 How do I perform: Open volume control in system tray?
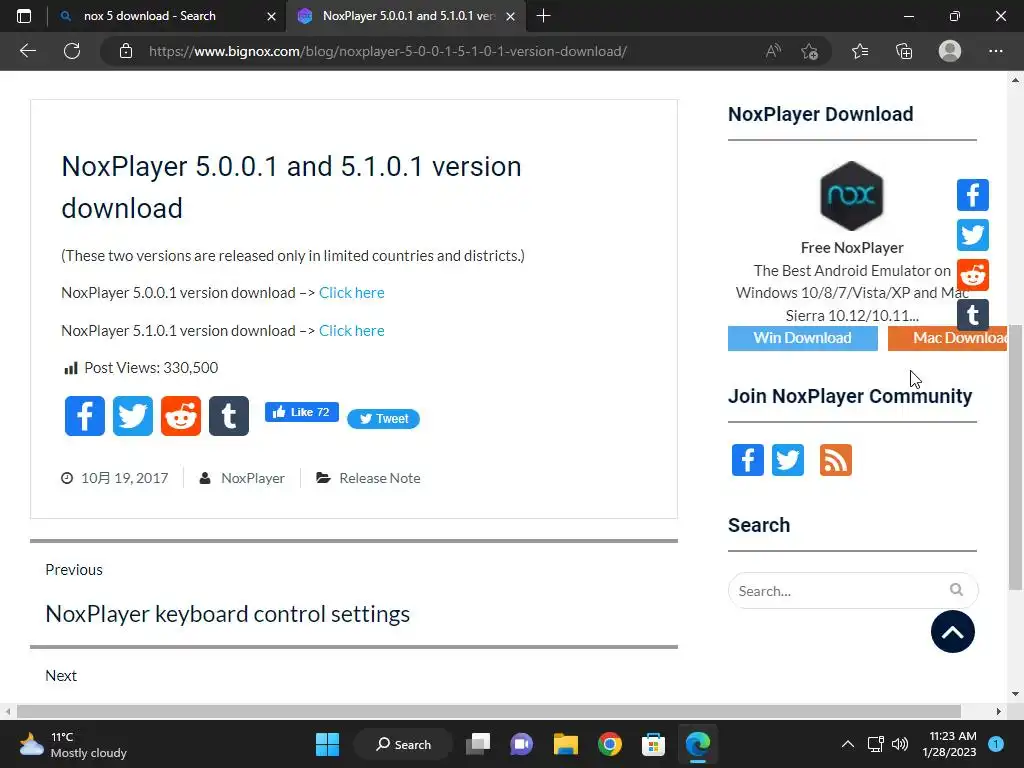(900, 744)
